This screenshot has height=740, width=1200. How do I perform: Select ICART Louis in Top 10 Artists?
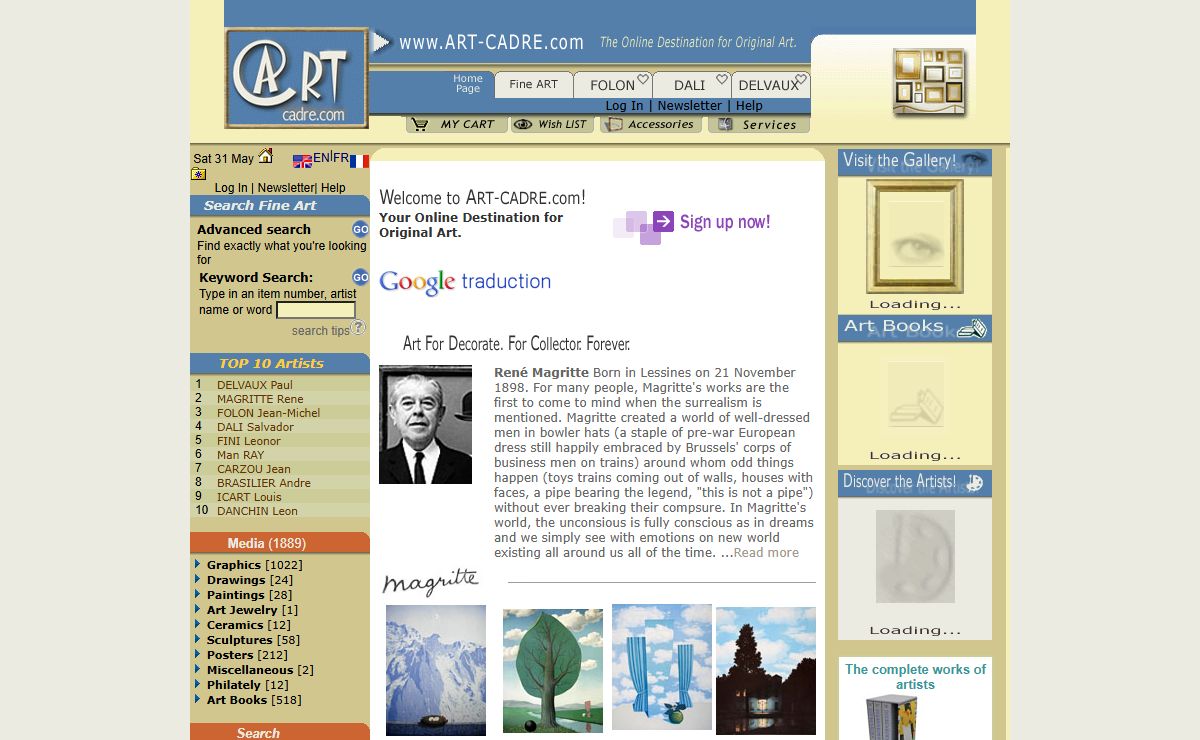point(249,497)
